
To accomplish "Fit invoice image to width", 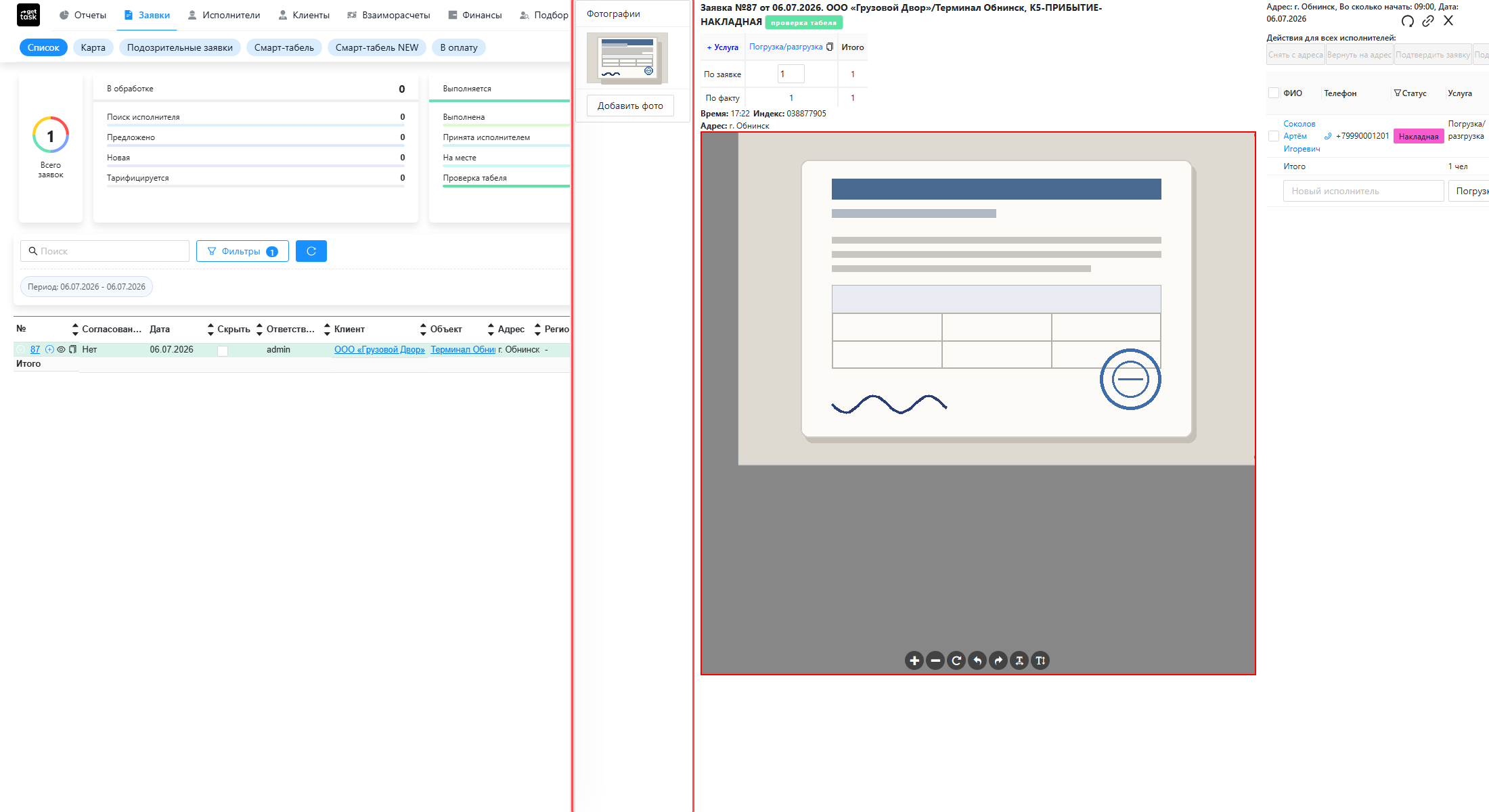I will (x=1019, y=660).
